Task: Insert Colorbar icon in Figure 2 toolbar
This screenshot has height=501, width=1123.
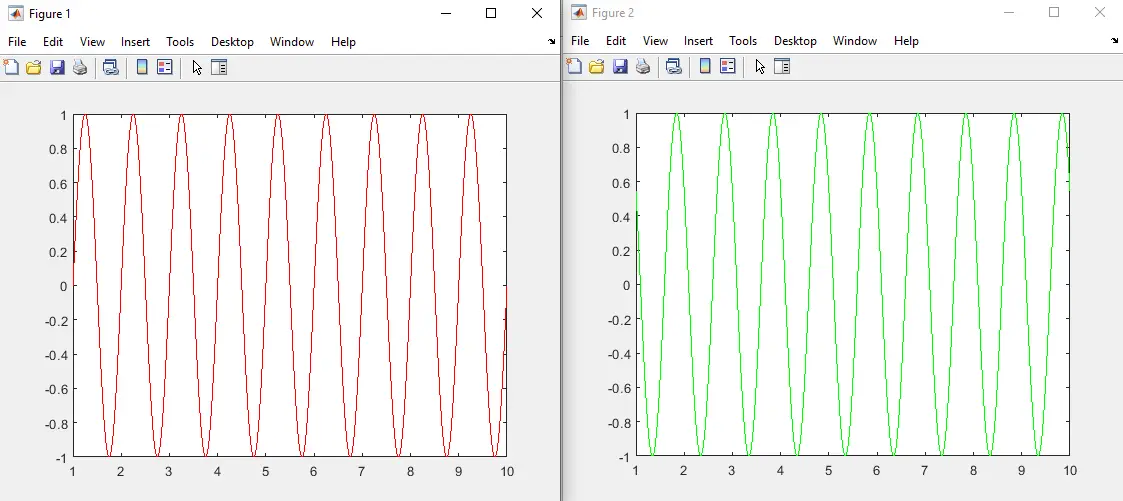Action: 705,67
